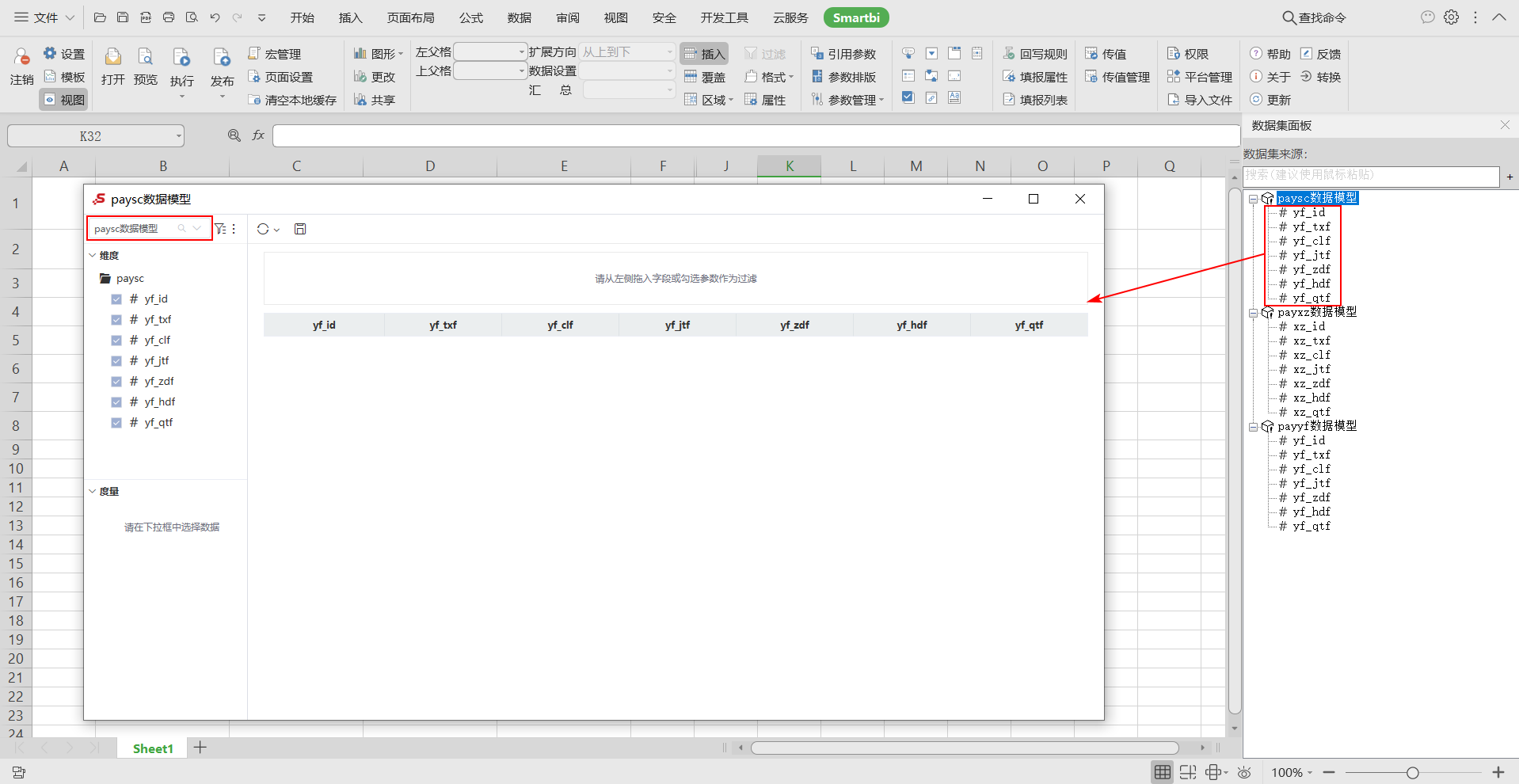Viewport: 1519px width, 784px height.
Task: Collapse payxz数据模型 tree node
Action: pos(1253,313)
